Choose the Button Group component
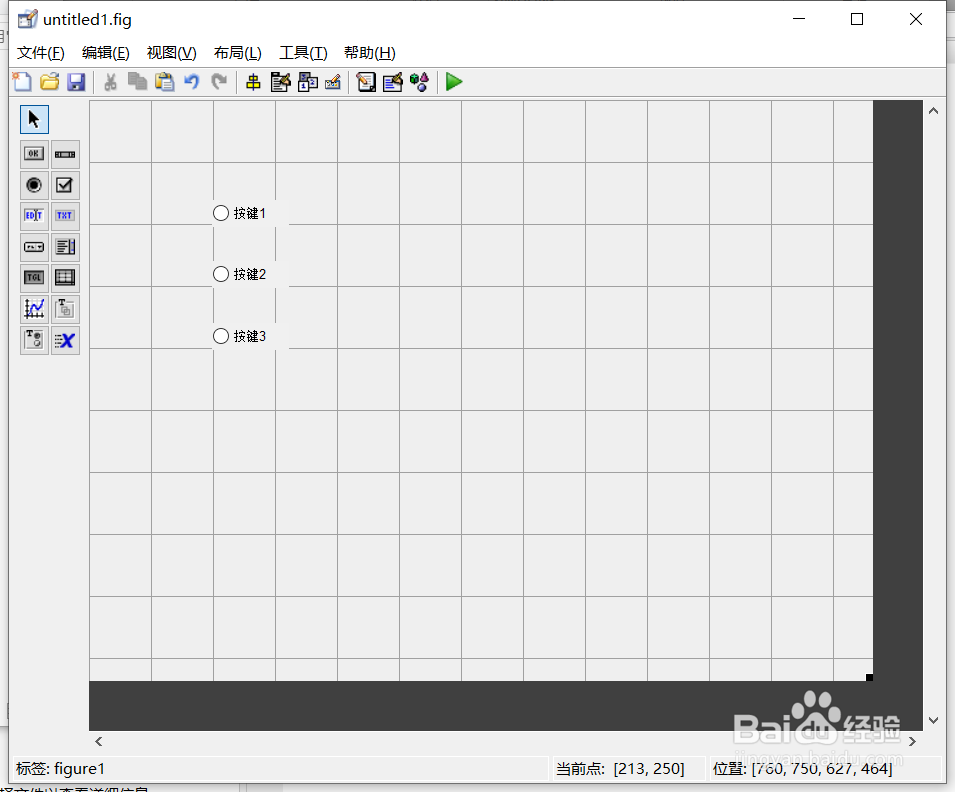955x792 pixels. (x=34, y=340)
